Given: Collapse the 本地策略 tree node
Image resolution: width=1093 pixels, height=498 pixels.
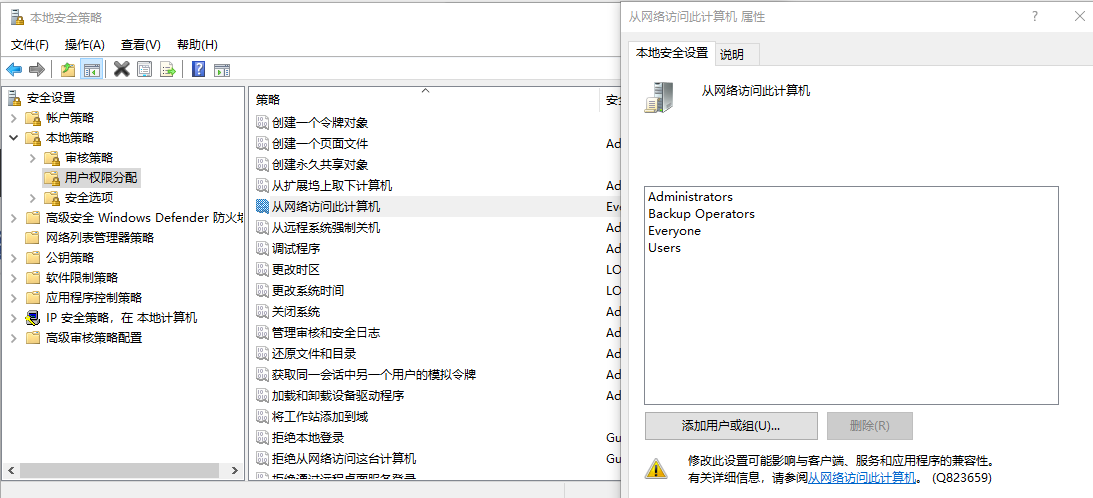Looking at the screenshot, I should (14, 138).
